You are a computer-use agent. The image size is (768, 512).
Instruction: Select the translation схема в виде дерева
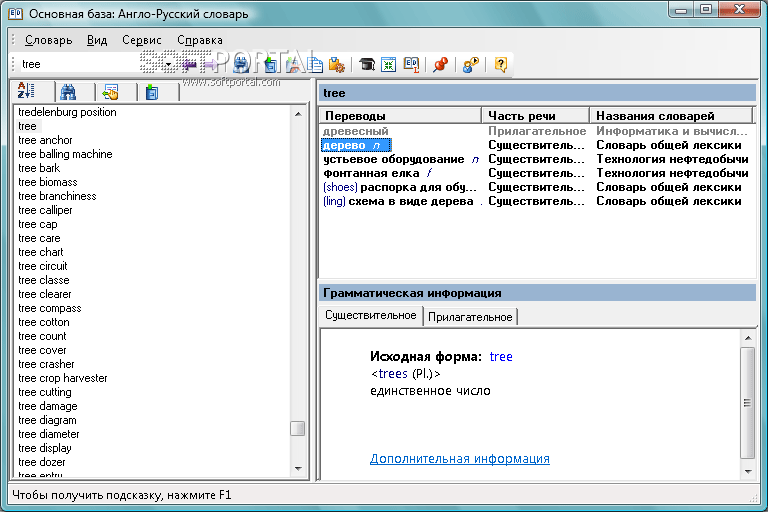[398, 201]
